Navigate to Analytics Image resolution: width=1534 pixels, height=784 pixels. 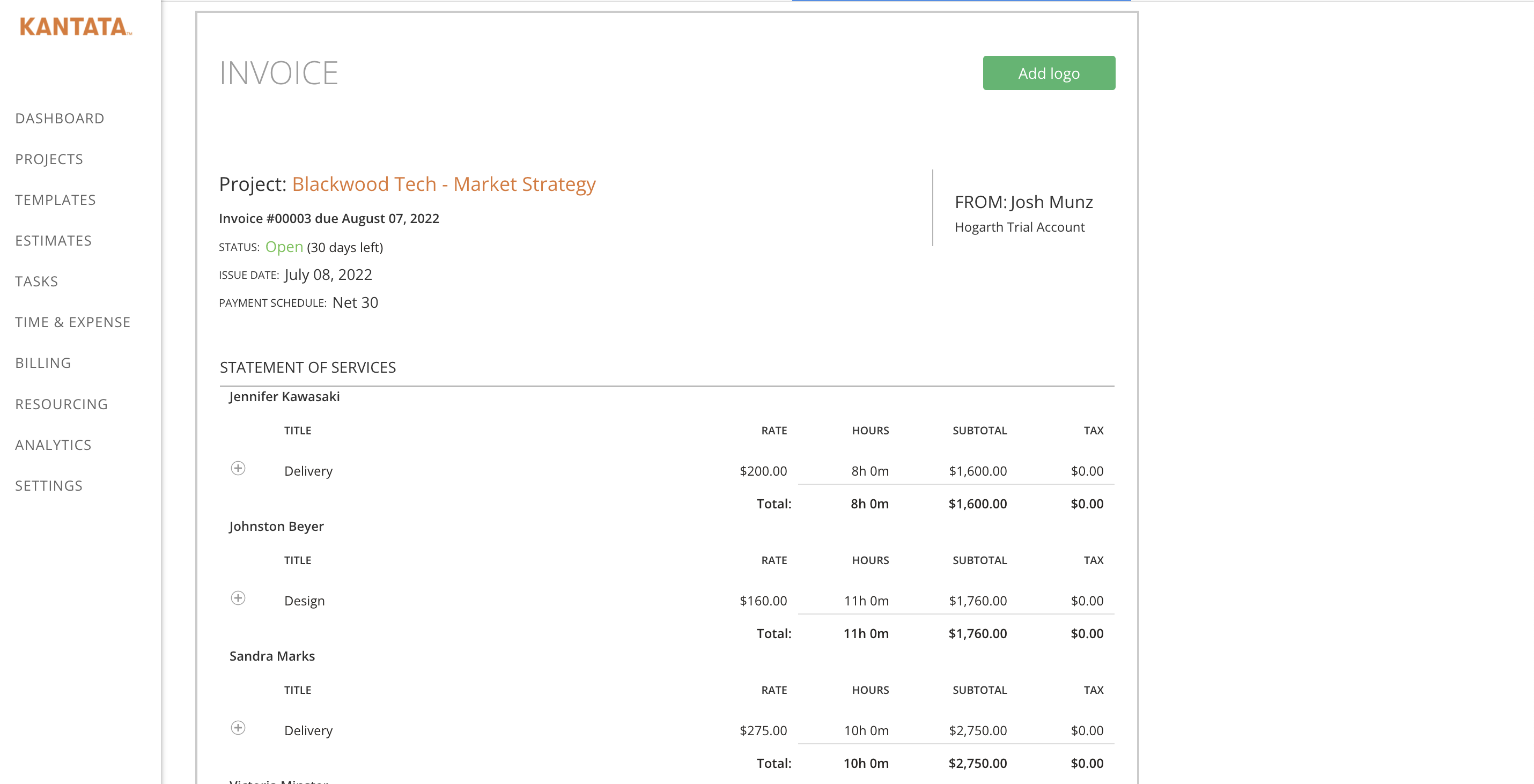point(53,445)
